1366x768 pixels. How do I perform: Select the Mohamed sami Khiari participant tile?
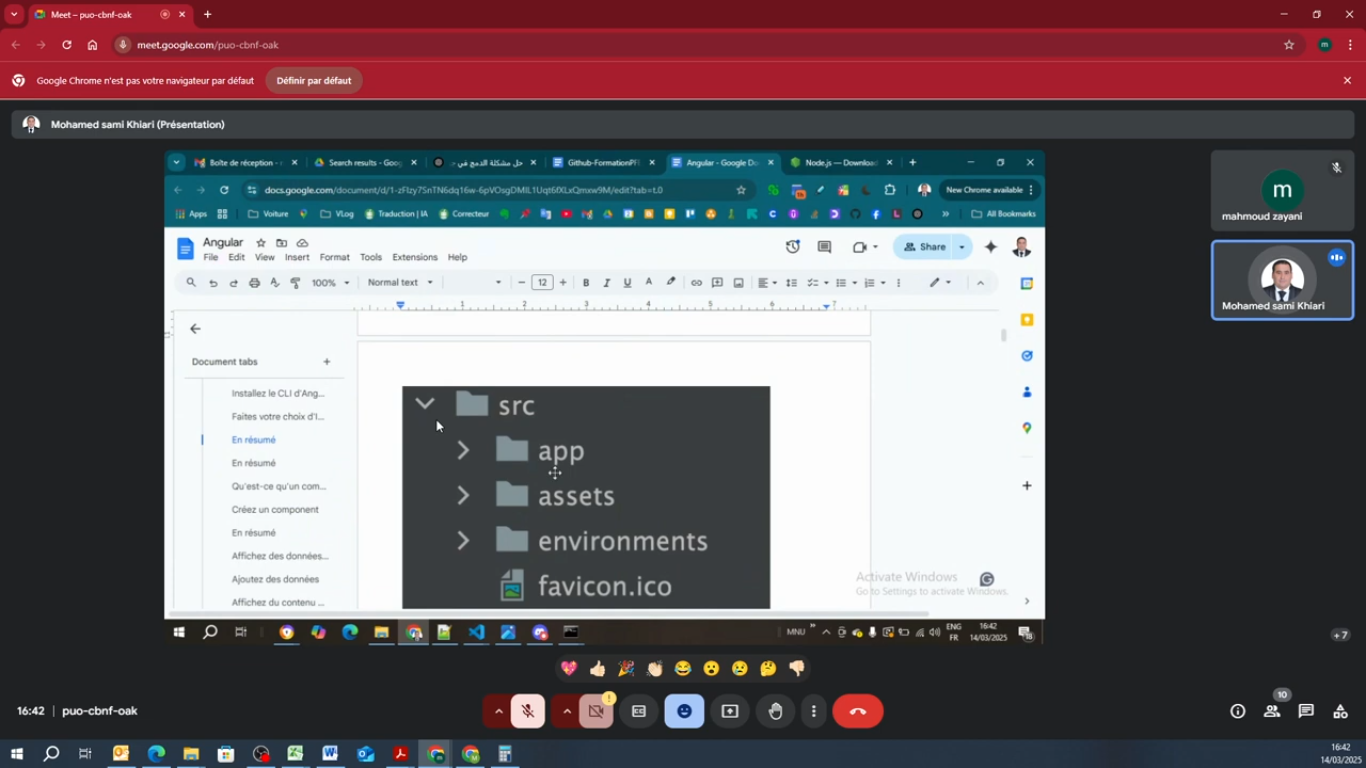tap(1282, 280)
